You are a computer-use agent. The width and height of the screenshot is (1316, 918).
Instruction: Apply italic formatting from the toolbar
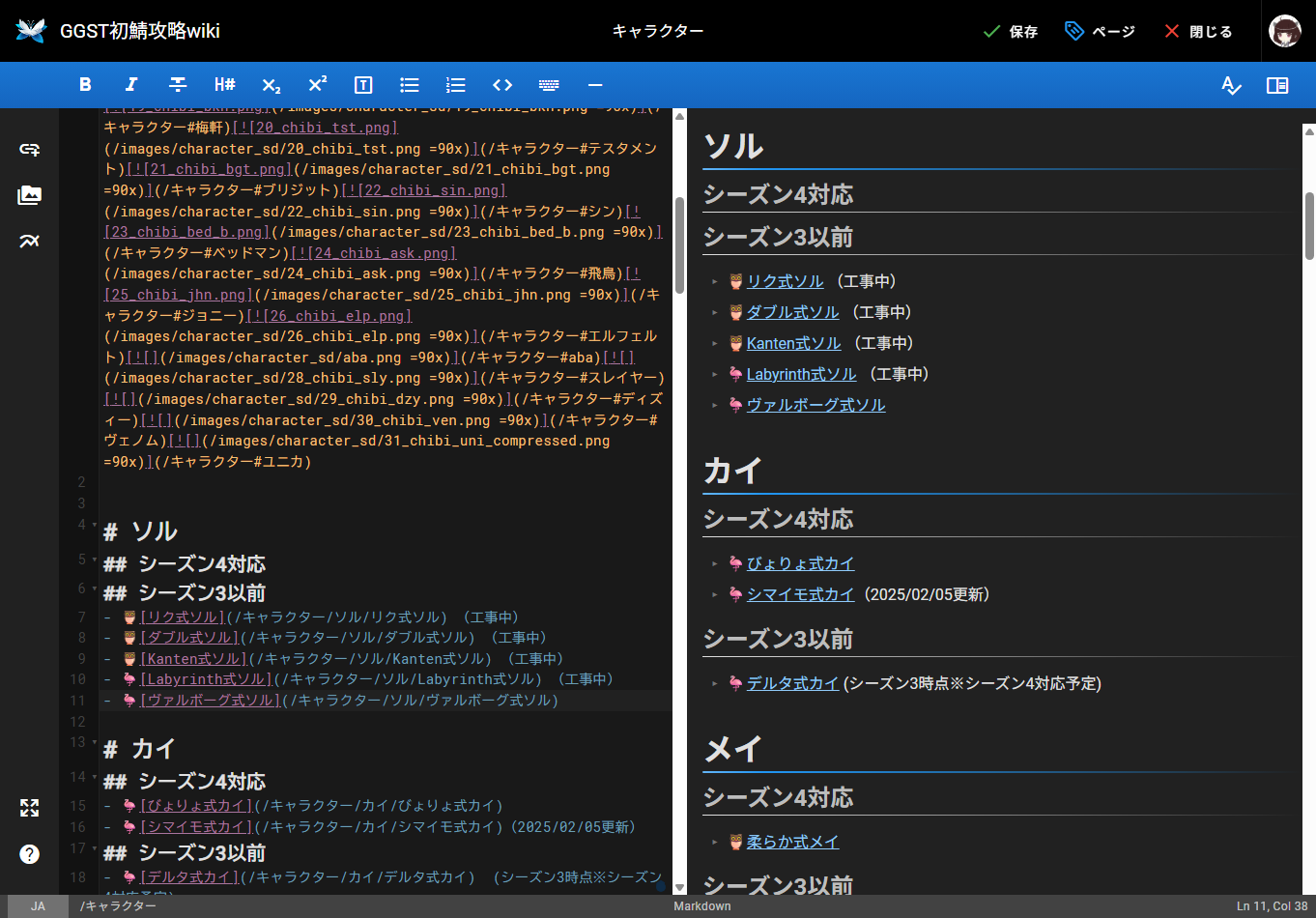(131, 85)
